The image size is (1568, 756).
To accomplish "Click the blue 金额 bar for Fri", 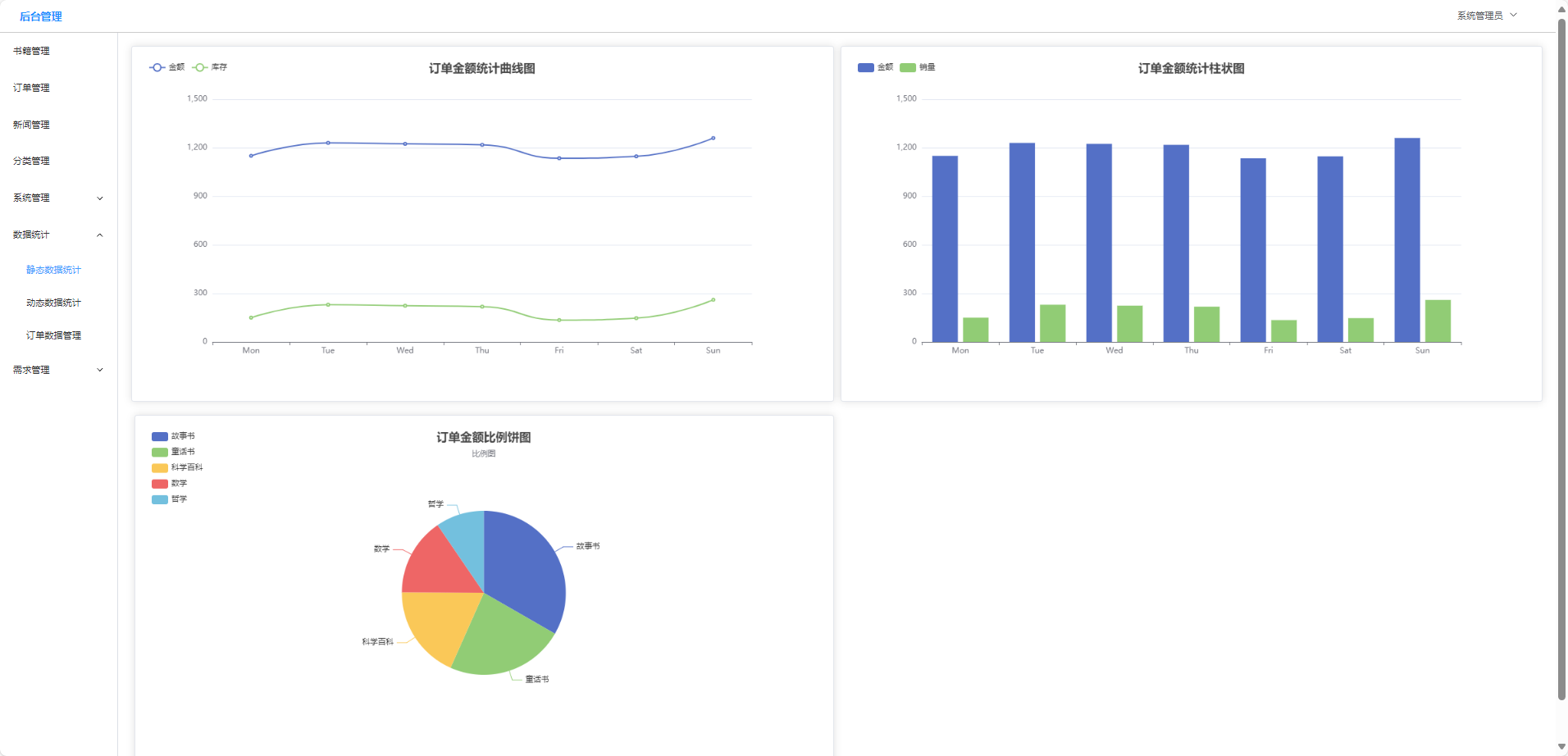I will [1253, 250].
